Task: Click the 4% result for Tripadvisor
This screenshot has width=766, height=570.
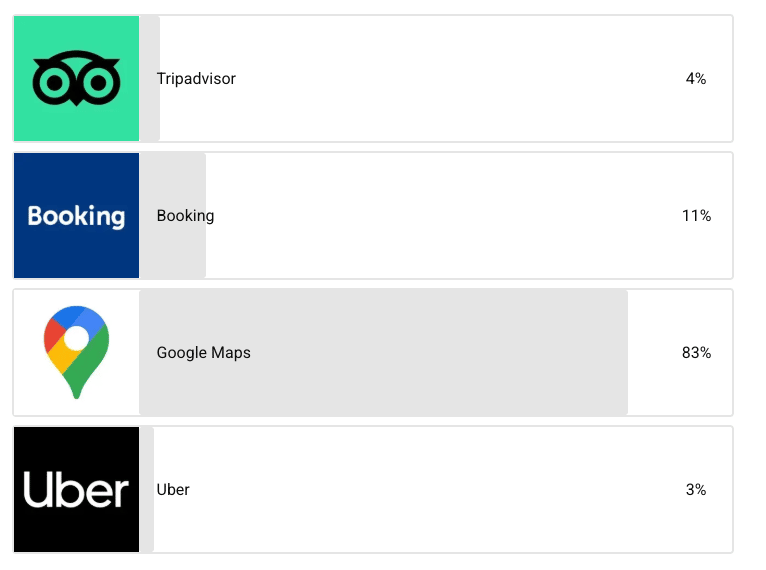Action: pos(696,79)
